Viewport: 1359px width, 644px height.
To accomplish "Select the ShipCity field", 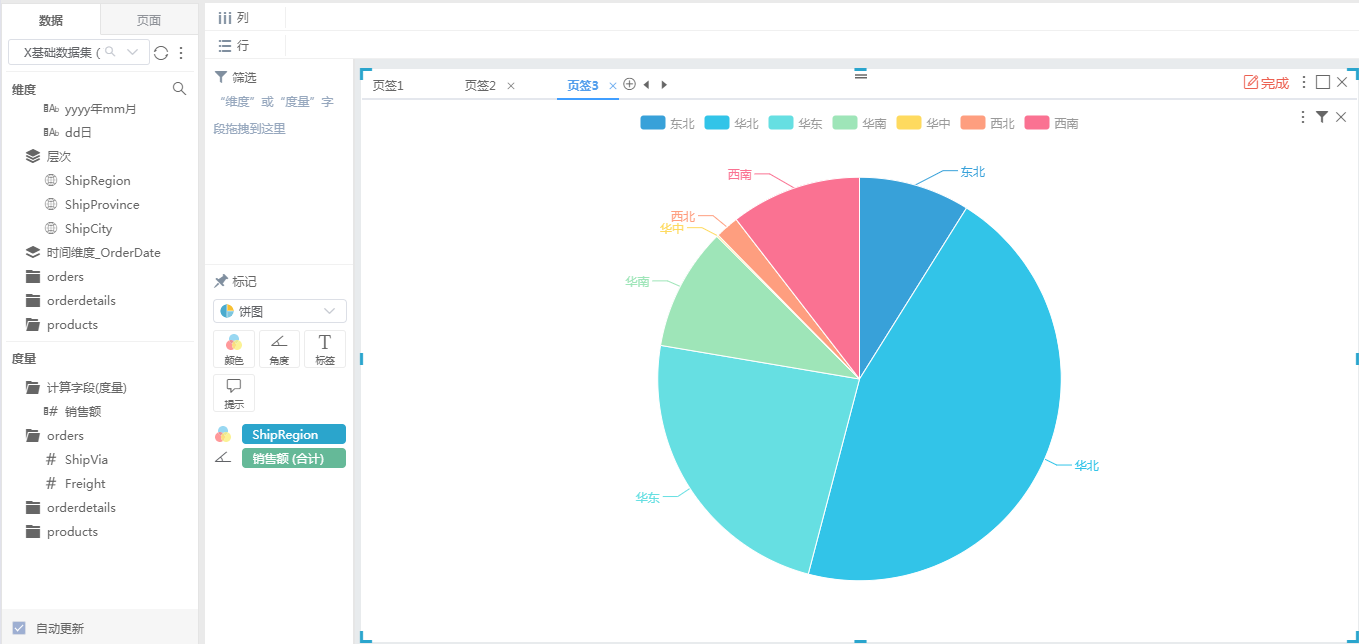I will [x=88, y=228].
